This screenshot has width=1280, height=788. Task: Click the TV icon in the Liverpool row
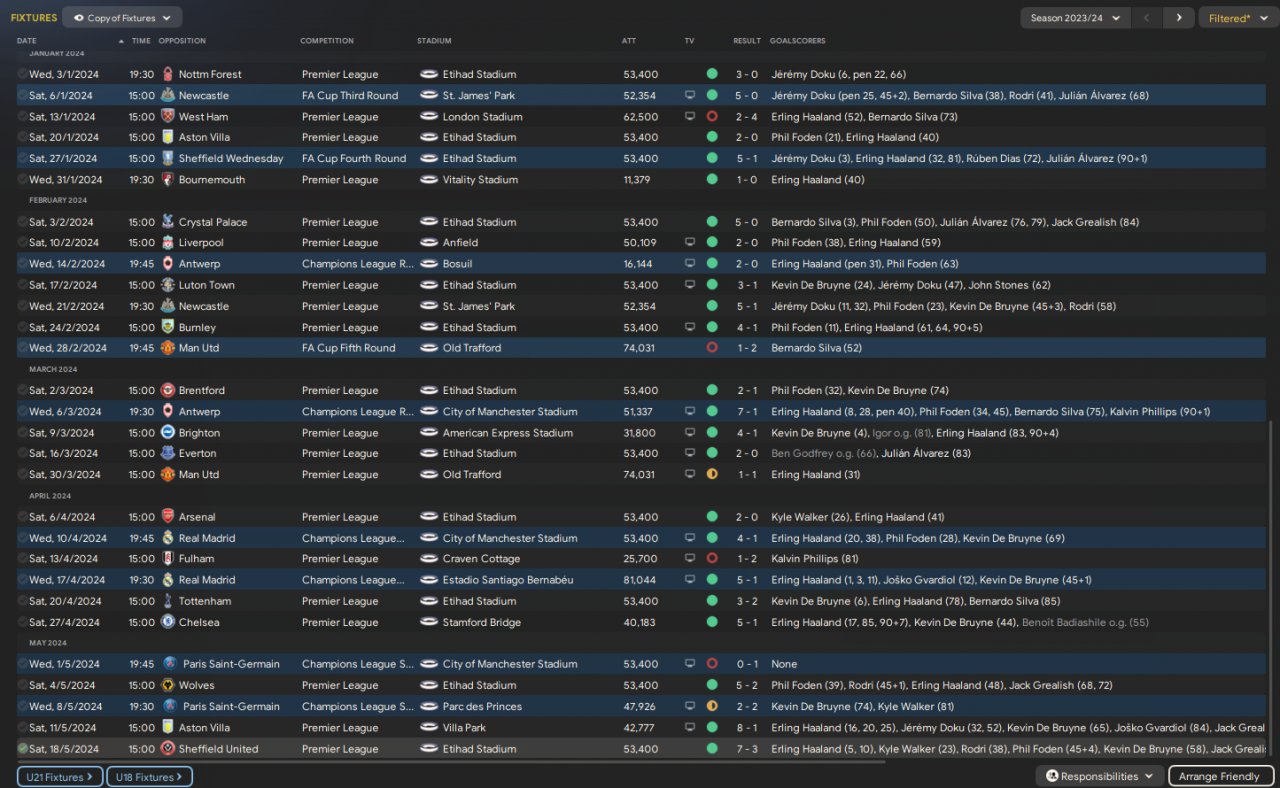(x=689, y=243)
